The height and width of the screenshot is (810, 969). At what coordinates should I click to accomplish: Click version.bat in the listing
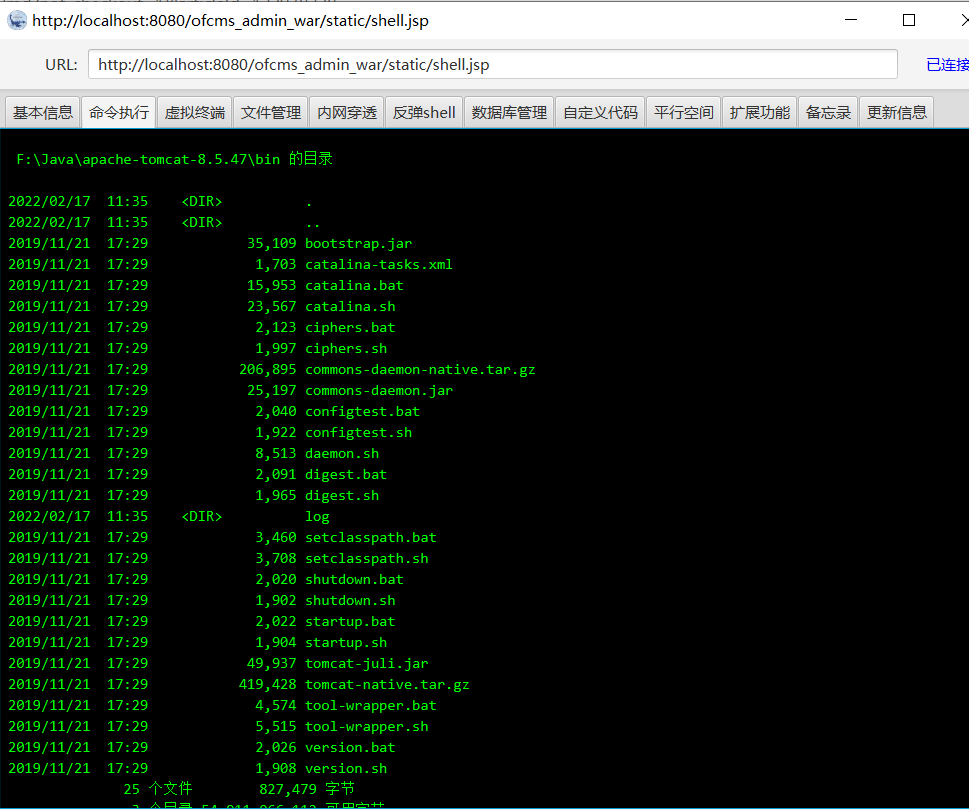(x=350, y=748)
